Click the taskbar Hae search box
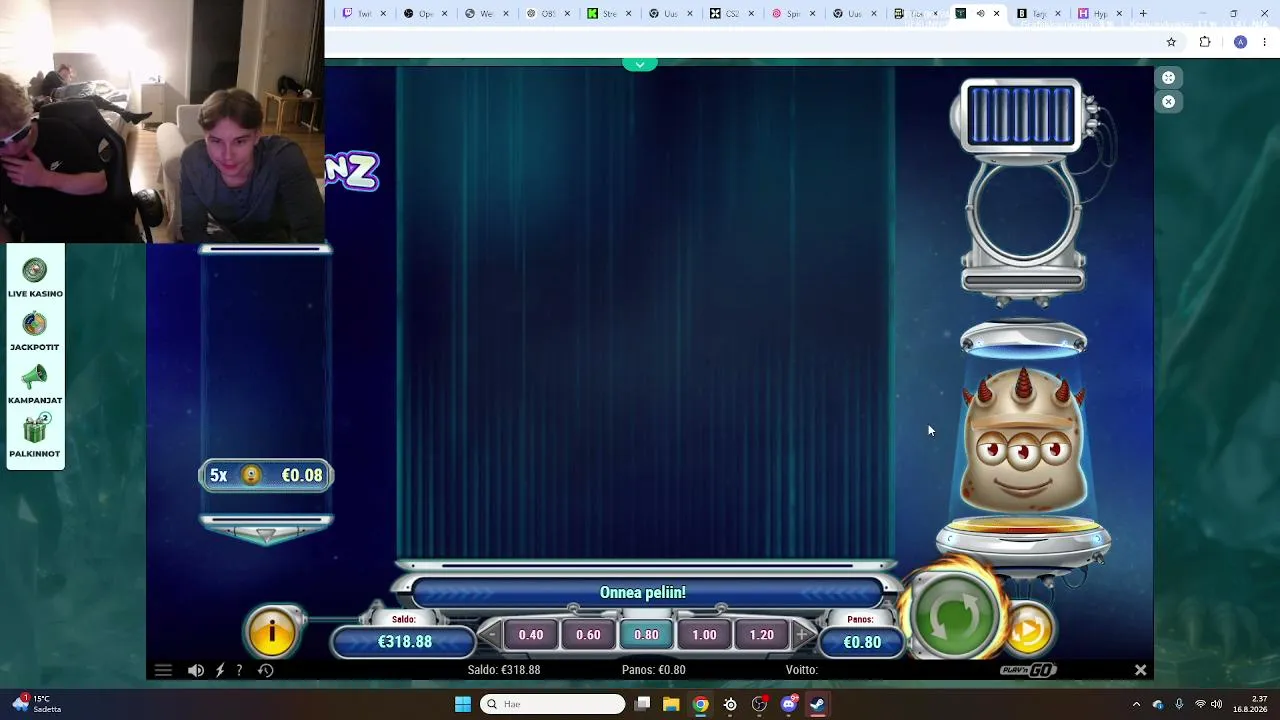 [553, 704]
